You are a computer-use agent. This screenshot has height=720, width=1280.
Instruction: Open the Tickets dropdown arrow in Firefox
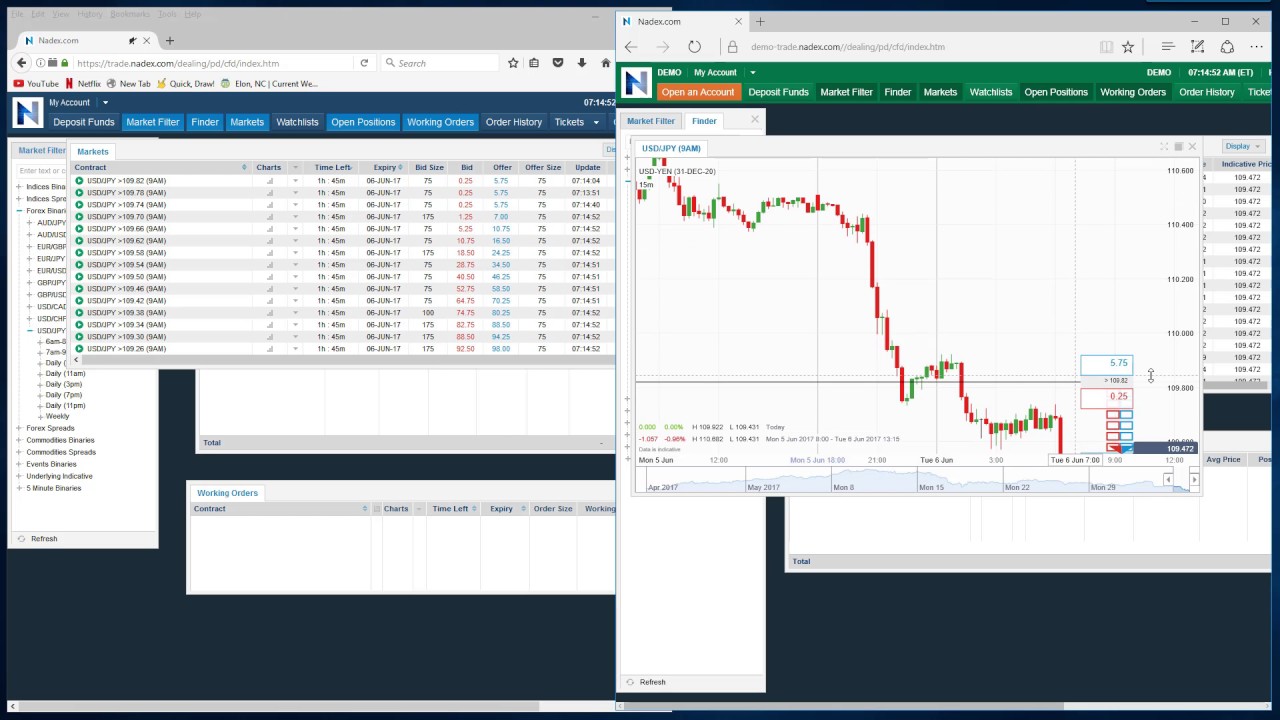click(x=596, y=122)
